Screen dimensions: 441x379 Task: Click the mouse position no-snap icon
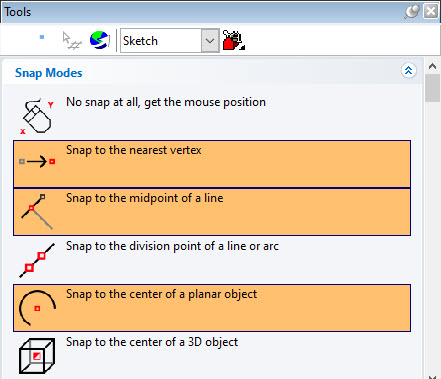(x=37, y=116)
